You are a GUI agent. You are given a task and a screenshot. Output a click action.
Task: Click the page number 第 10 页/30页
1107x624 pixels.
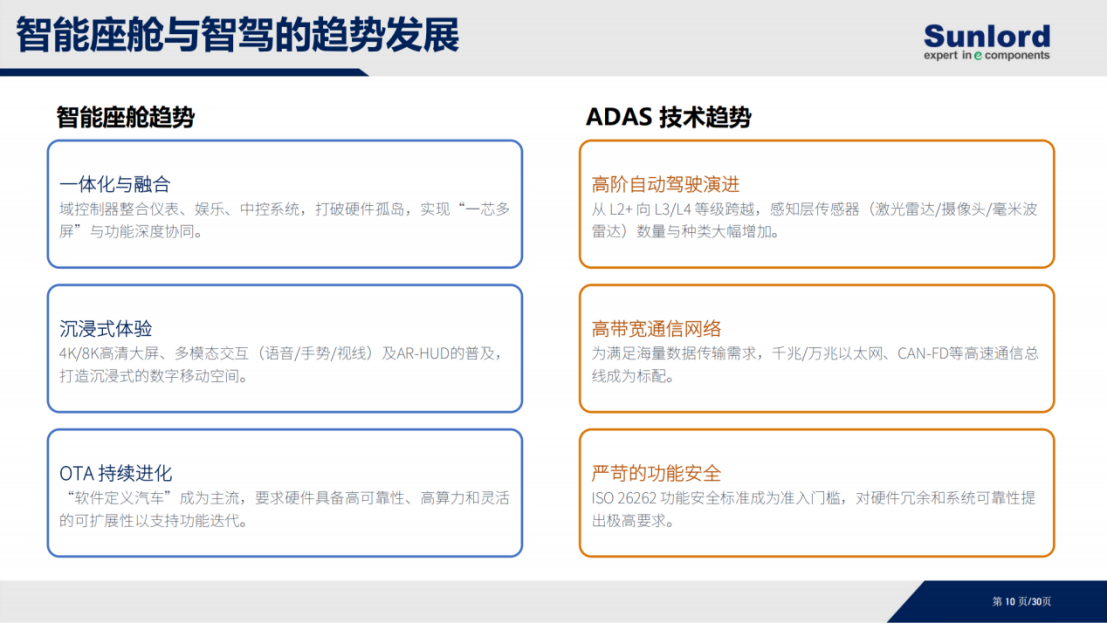(1022, 601)
